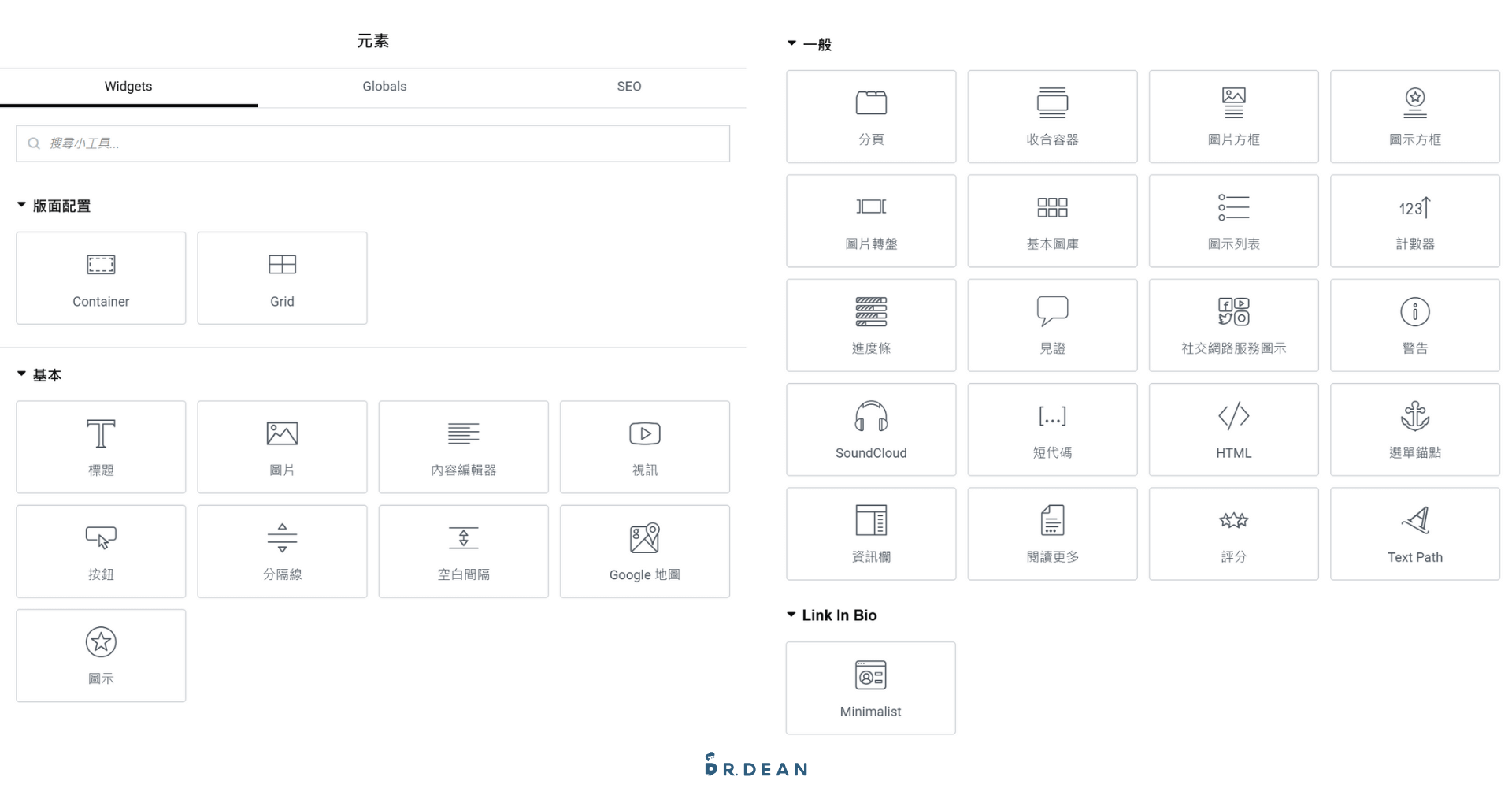1512x788 pixels.
Task: Select the 計數器 counter widget
Action: coord(1414,221)
